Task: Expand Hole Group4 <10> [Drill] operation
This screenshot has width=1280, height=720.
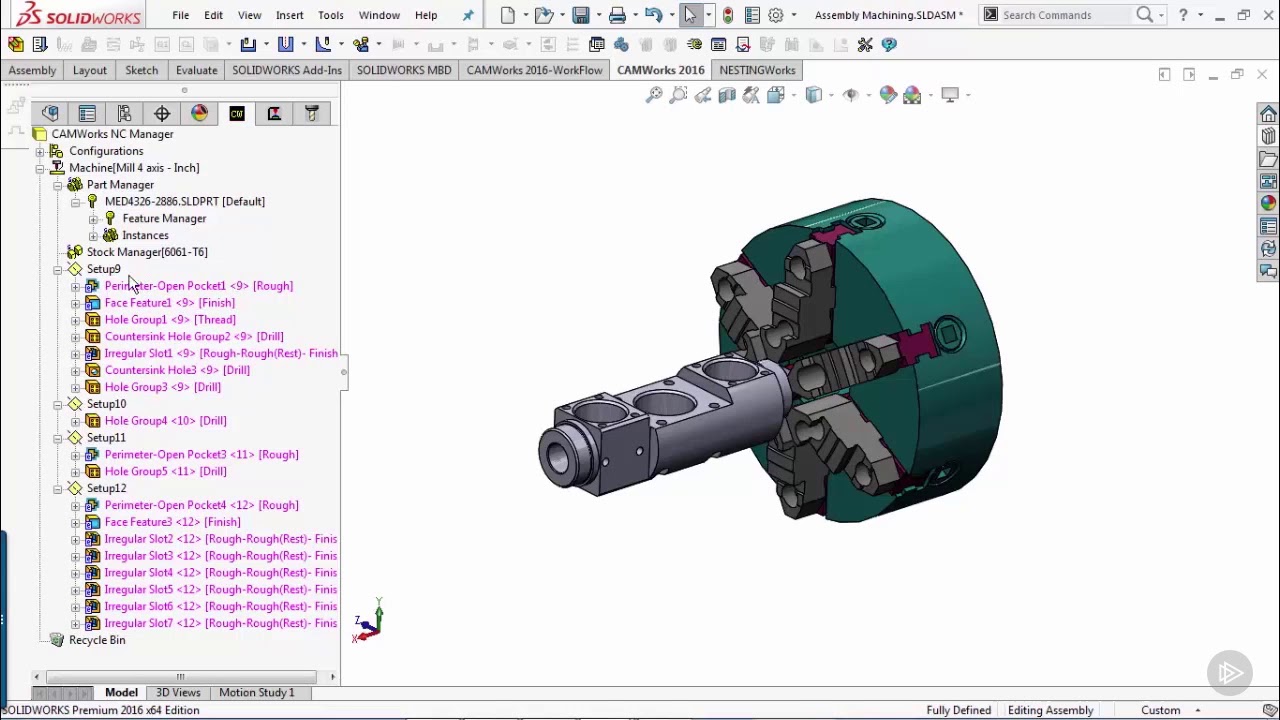Action: point(75,421)
